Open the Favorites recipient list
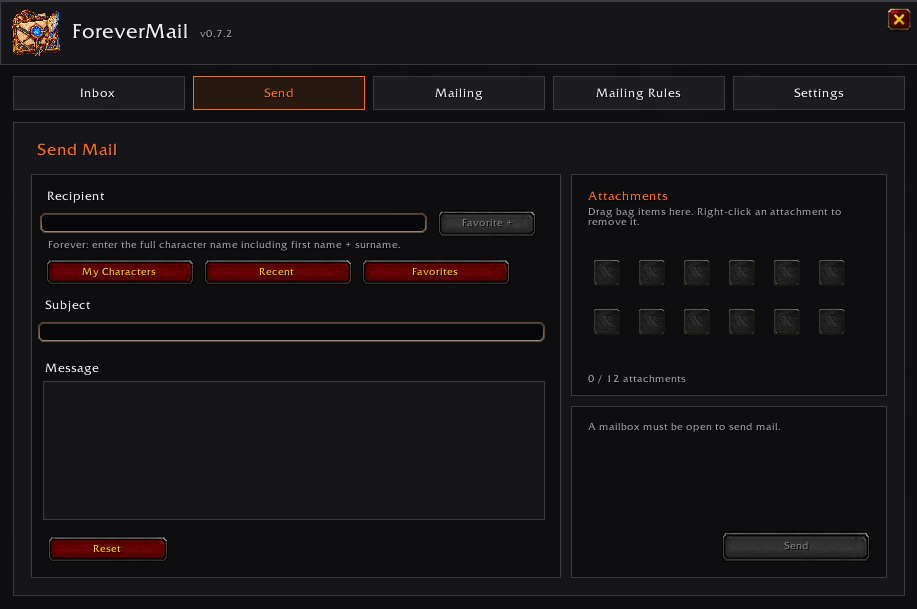 point(436,272)
